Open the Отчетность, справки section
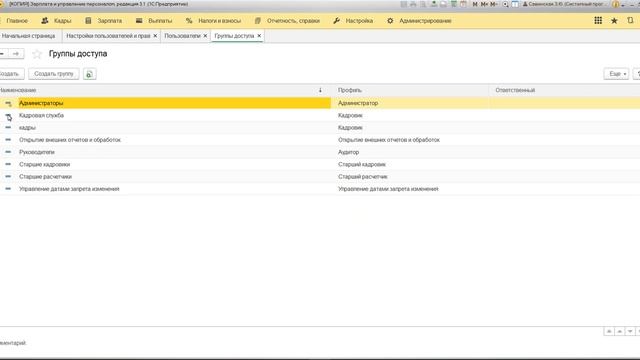The height and width of the screenshot is (360, 640). point(293,20)
